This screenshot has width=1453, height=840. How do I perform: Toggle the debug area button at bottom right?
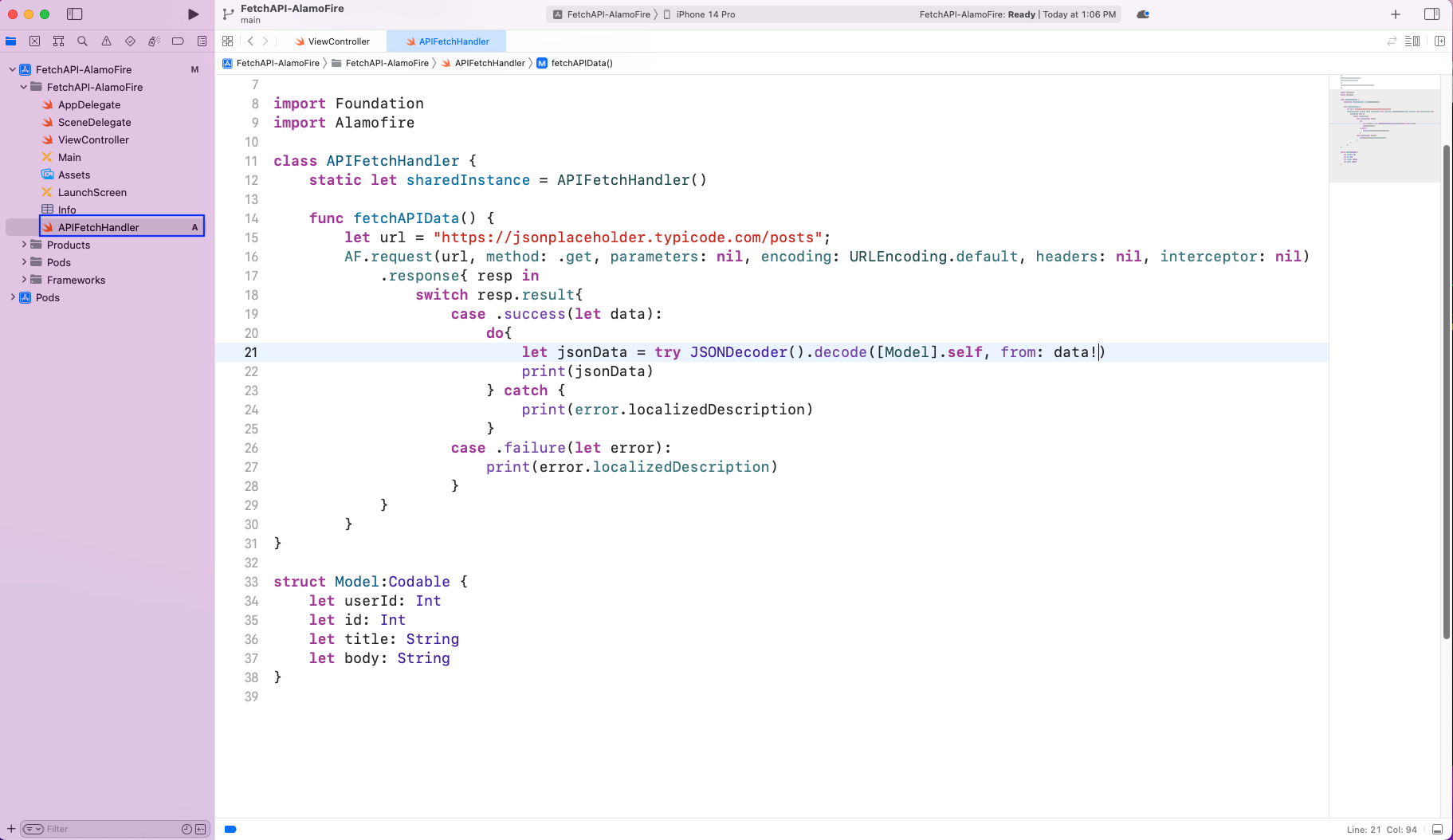click(1438, 830)
